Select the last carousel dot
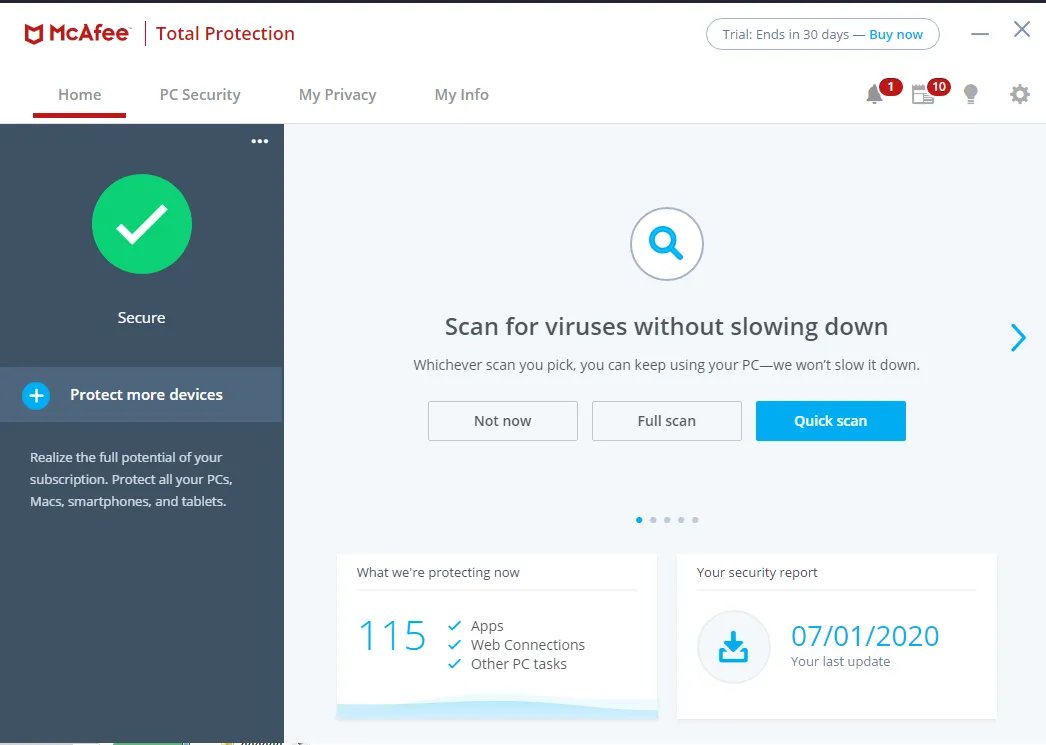Image resolution: width=1046 pixels, height=745 pixels. (x=695, y=520)
